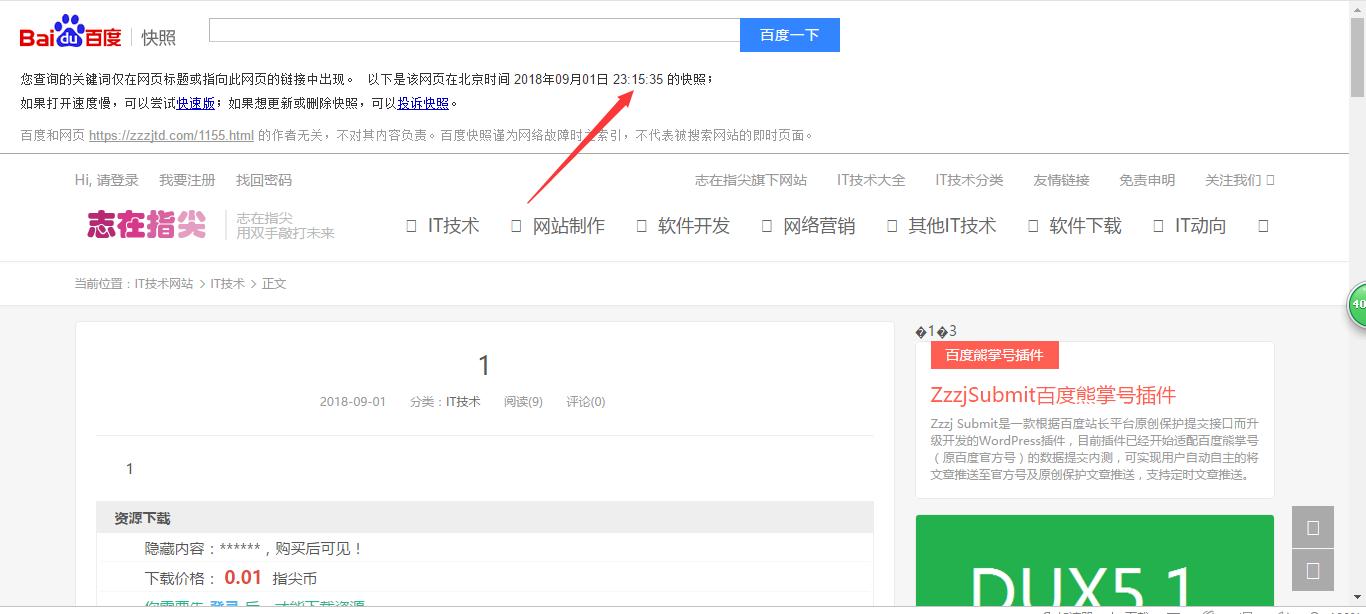
Task: Click the IT动向 menu icon
Action: click(1159, 226)
